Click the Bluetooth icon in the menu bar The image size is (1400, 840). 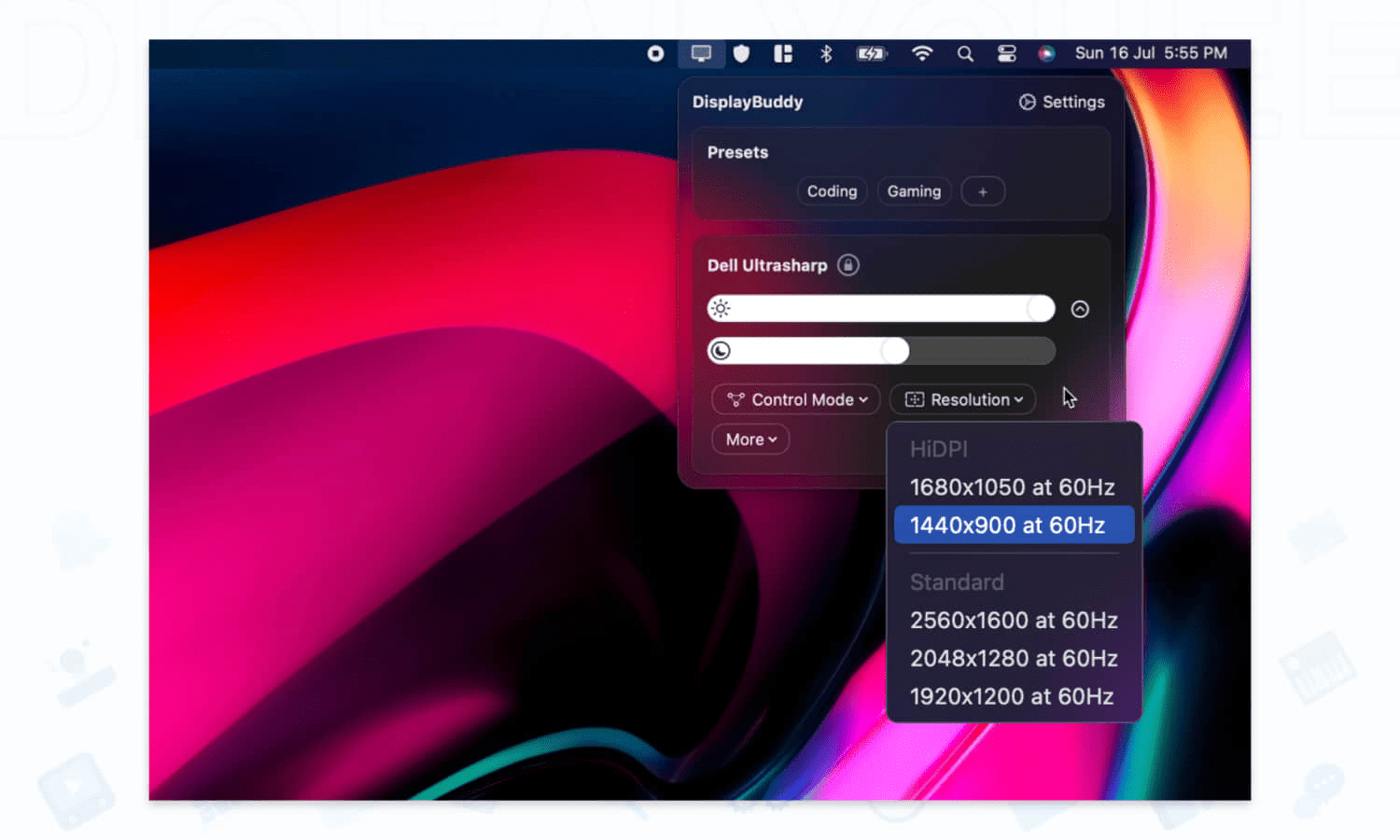[x=826, y=54]
